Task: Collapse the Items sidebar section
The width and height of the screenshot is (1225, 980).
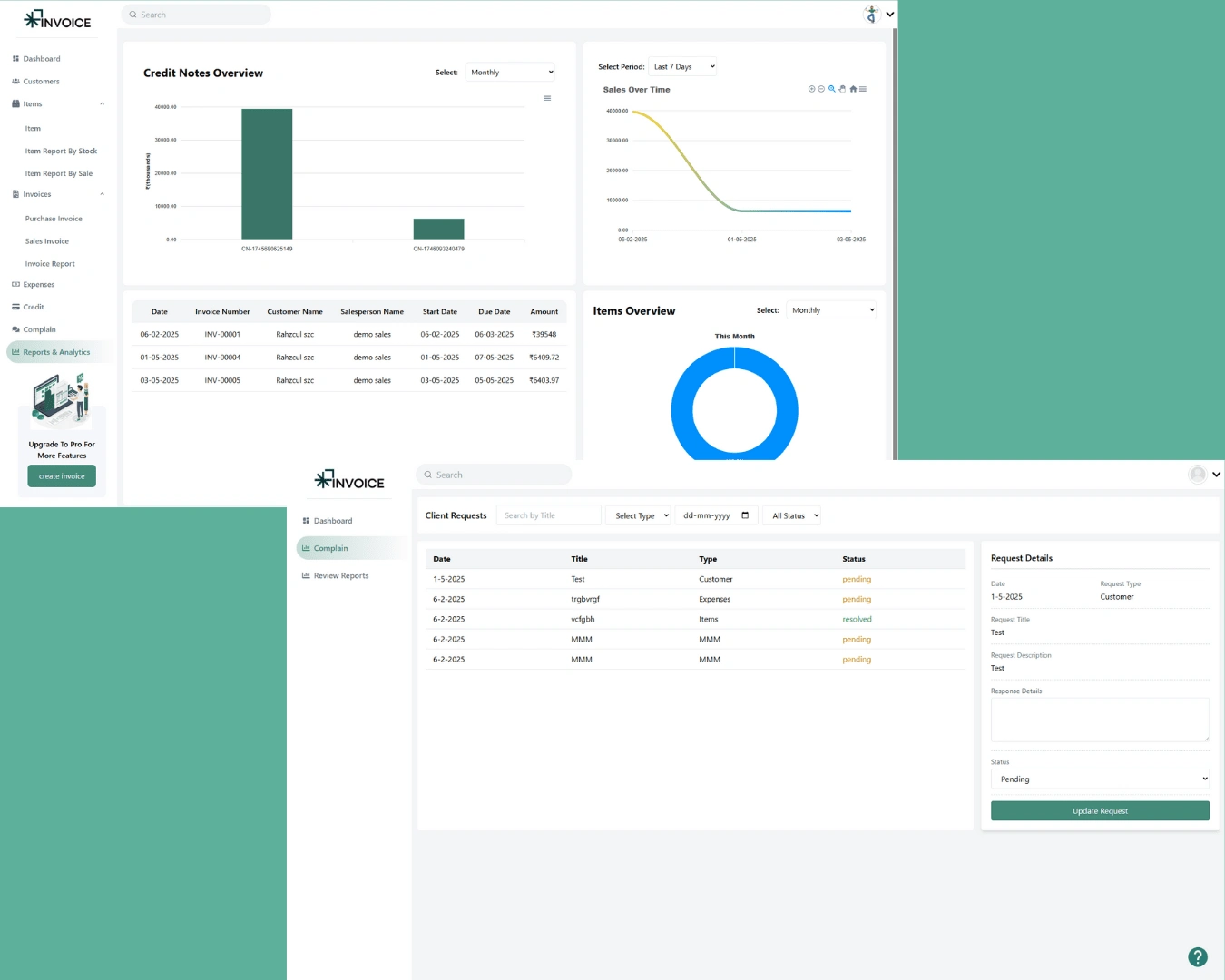Action: point(102,103)
